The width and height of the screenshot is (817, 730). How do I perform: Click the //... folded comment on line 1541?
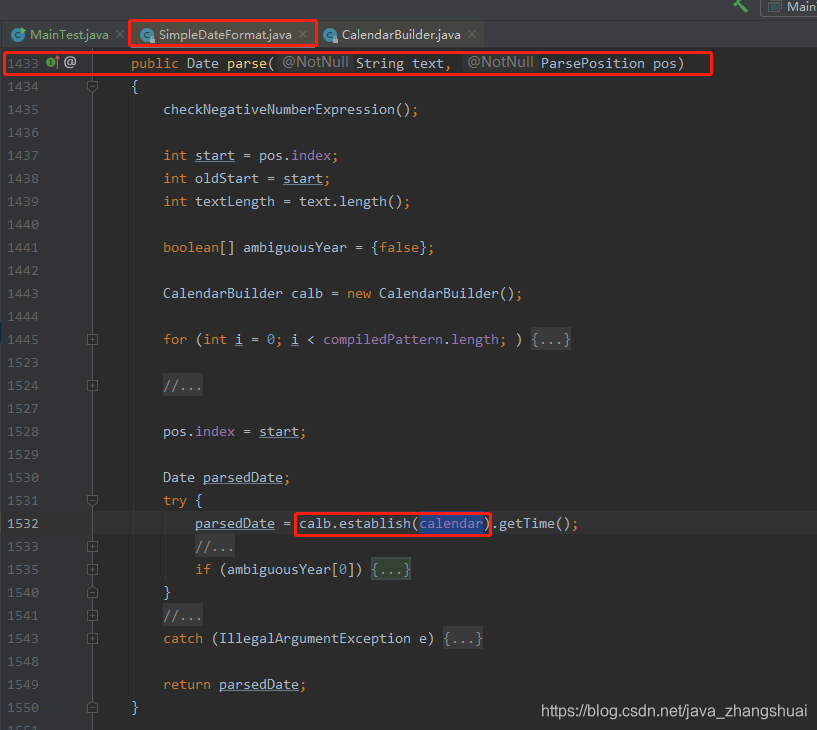point(182,615)
